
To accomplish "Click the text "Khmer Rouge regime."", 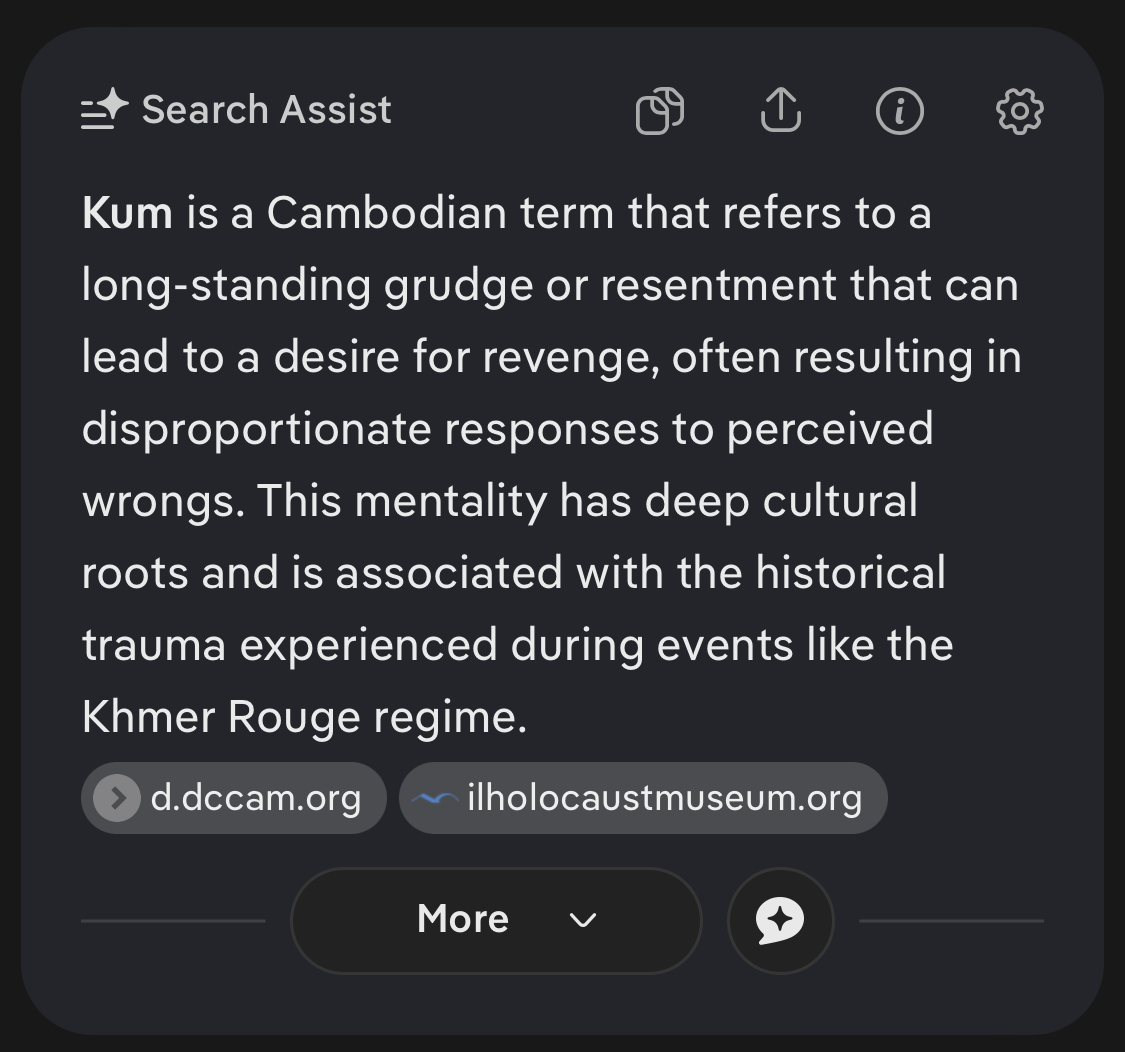I will pos(304,717).
